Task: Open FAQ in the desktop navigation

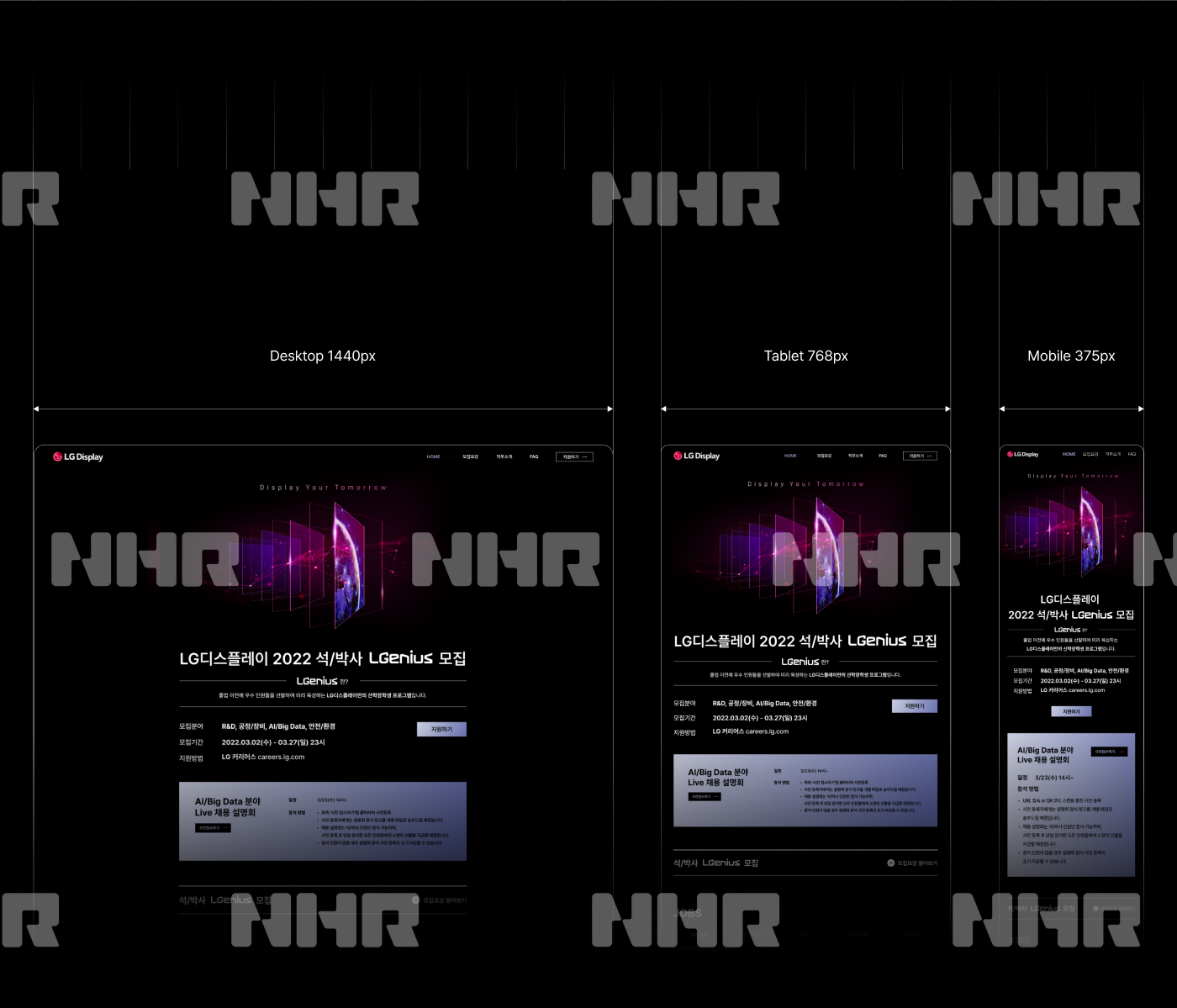Action: point(534,457)
